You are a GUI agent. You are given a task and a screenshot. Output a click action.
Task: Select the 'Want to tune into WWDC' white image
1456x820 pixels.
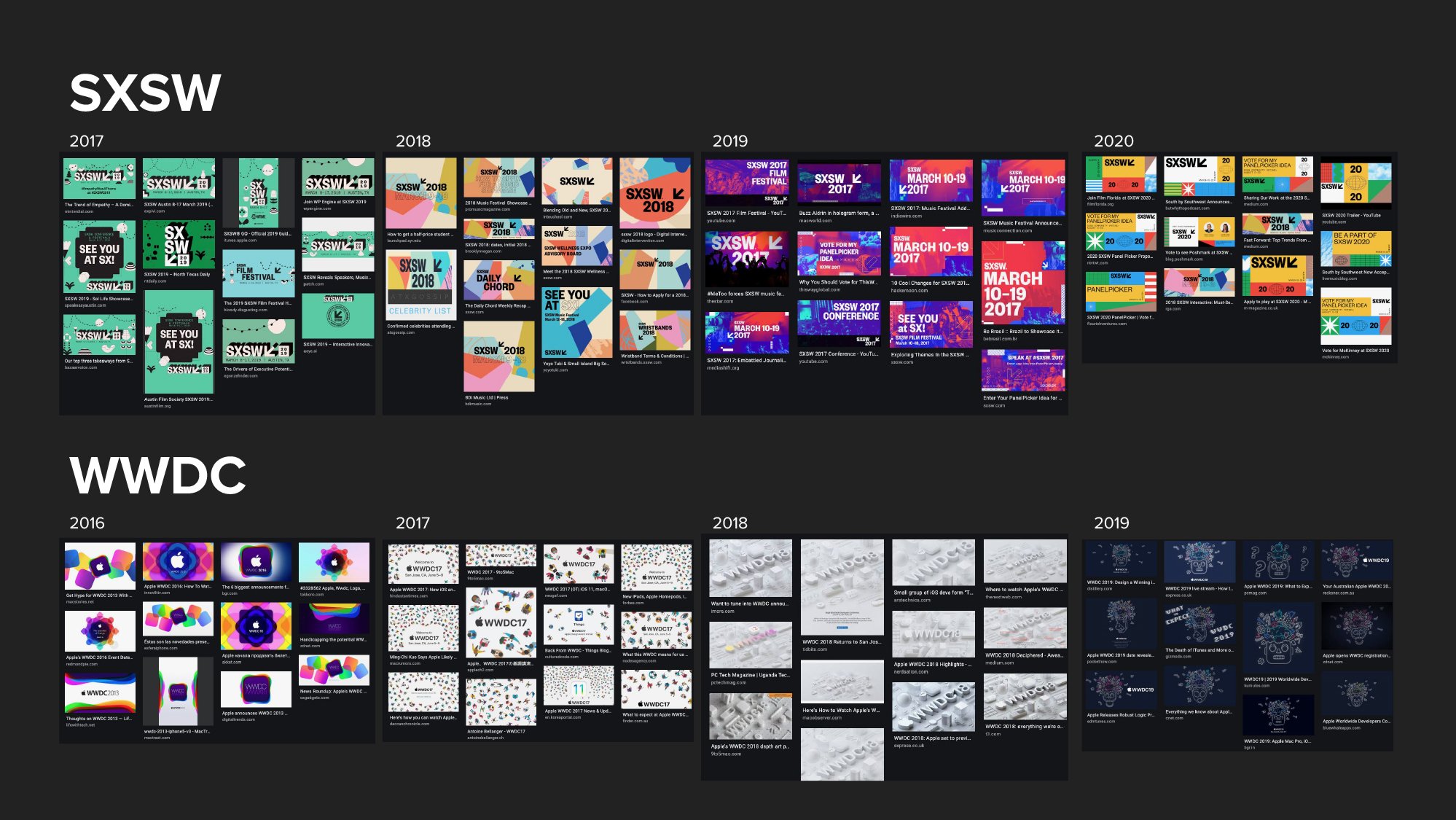coord(751,569)
